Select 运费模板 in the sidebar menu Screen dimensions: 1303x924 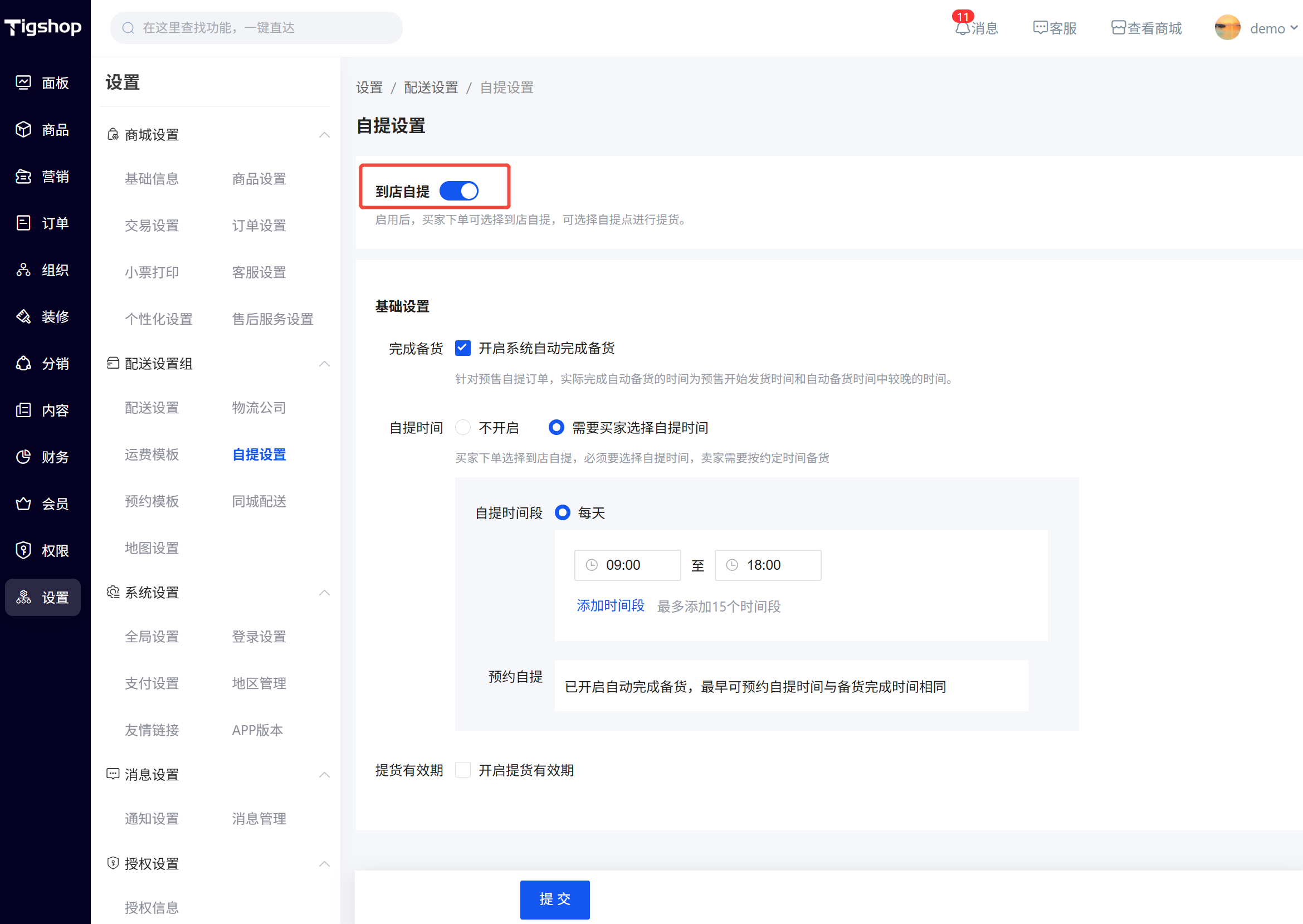point(152,454)
